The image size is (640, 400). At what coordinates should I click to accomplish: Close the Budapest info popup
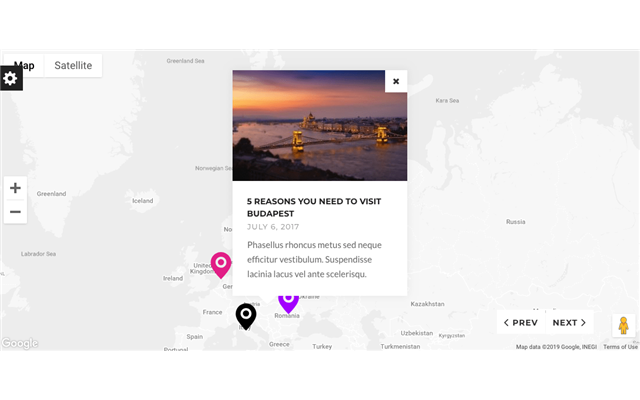(x=396, y=81)
